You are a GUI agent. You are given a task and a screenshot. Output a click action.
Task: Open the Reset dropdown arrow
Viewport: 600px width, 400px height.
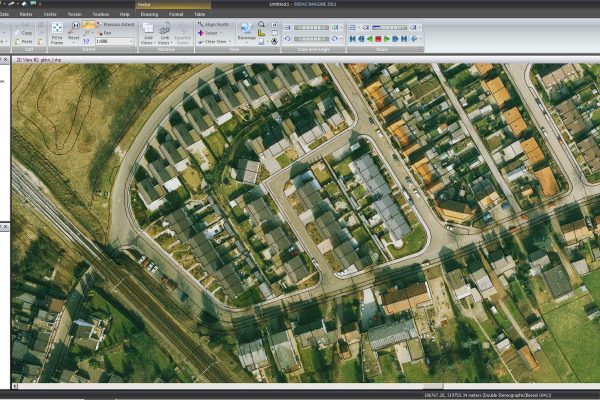pos(73,42)
